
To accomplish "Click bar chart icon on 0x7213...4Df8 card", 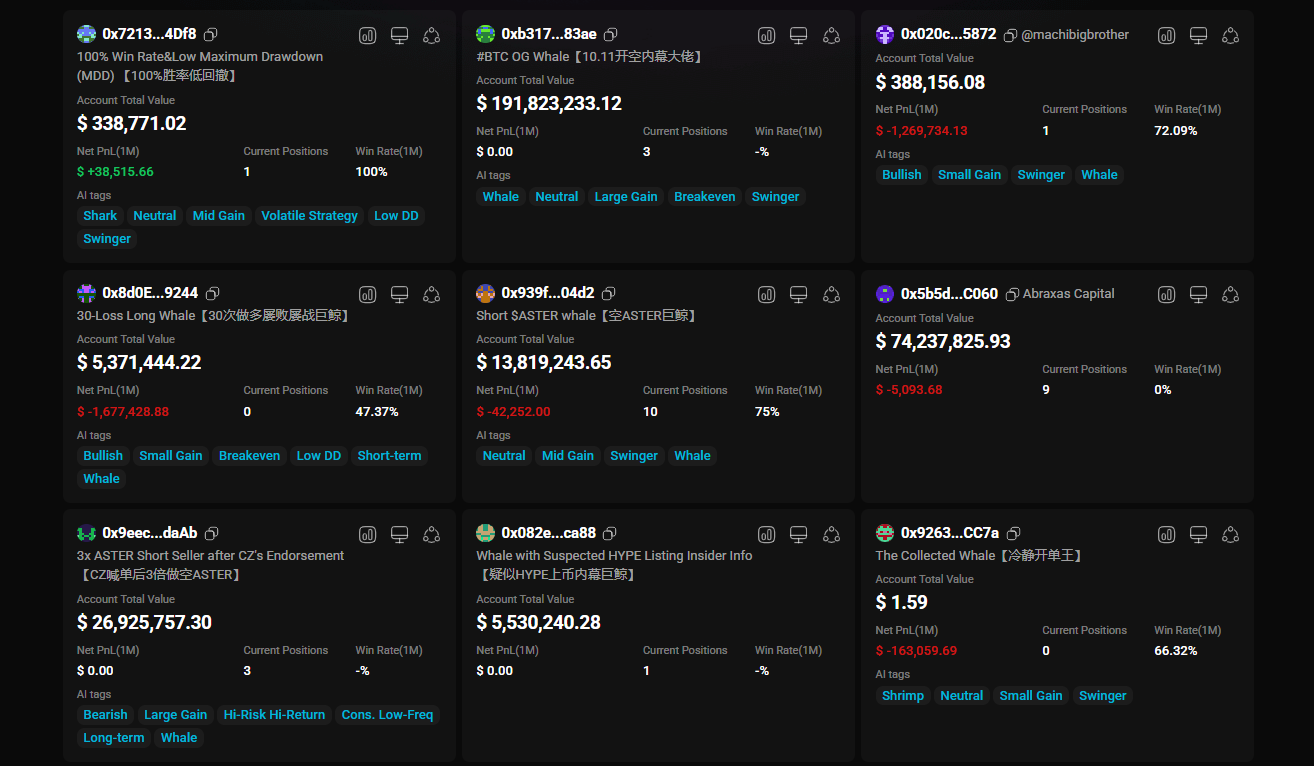I will (368, 36).
